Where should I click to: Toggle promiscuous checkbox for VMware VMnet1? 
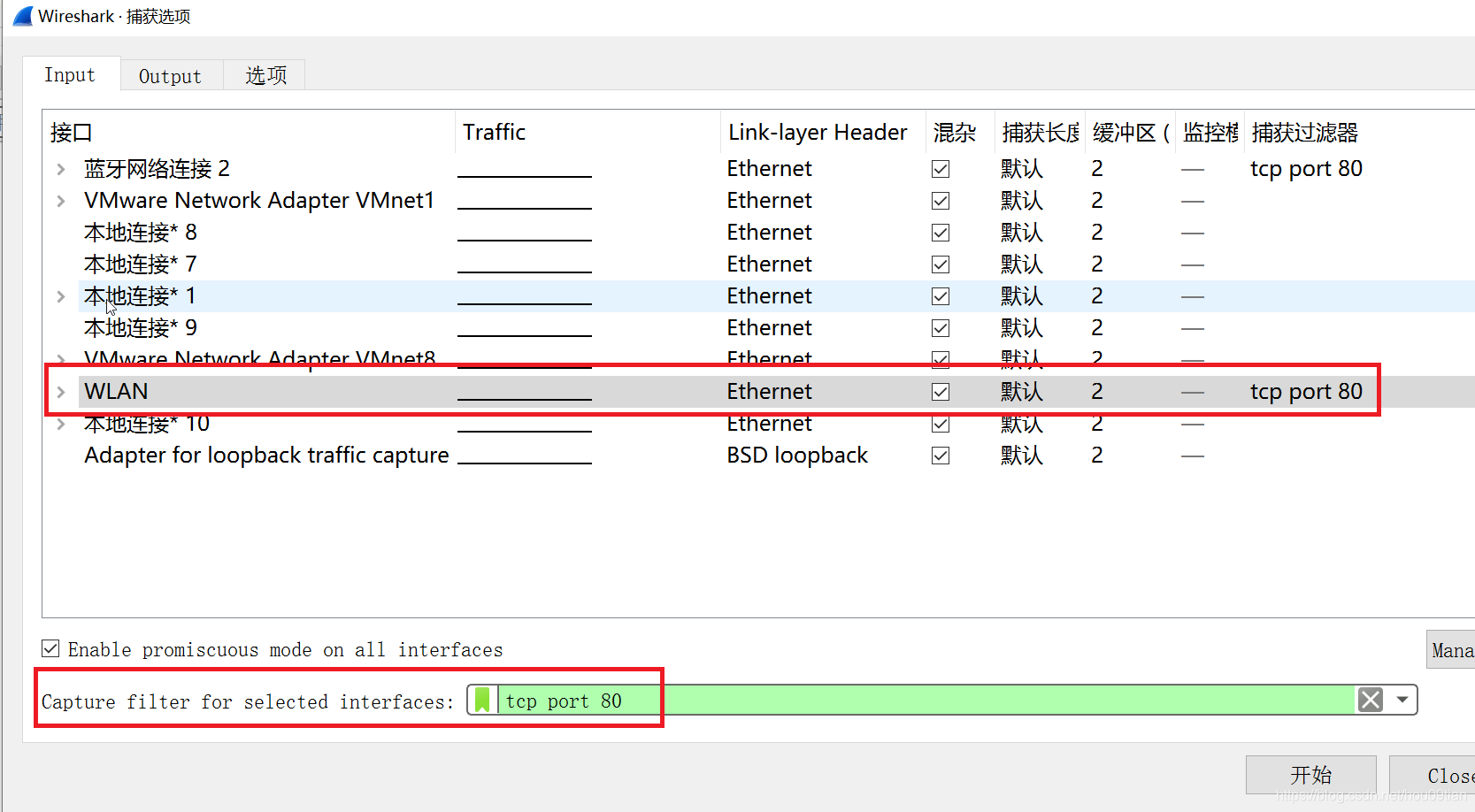[941, 201]
